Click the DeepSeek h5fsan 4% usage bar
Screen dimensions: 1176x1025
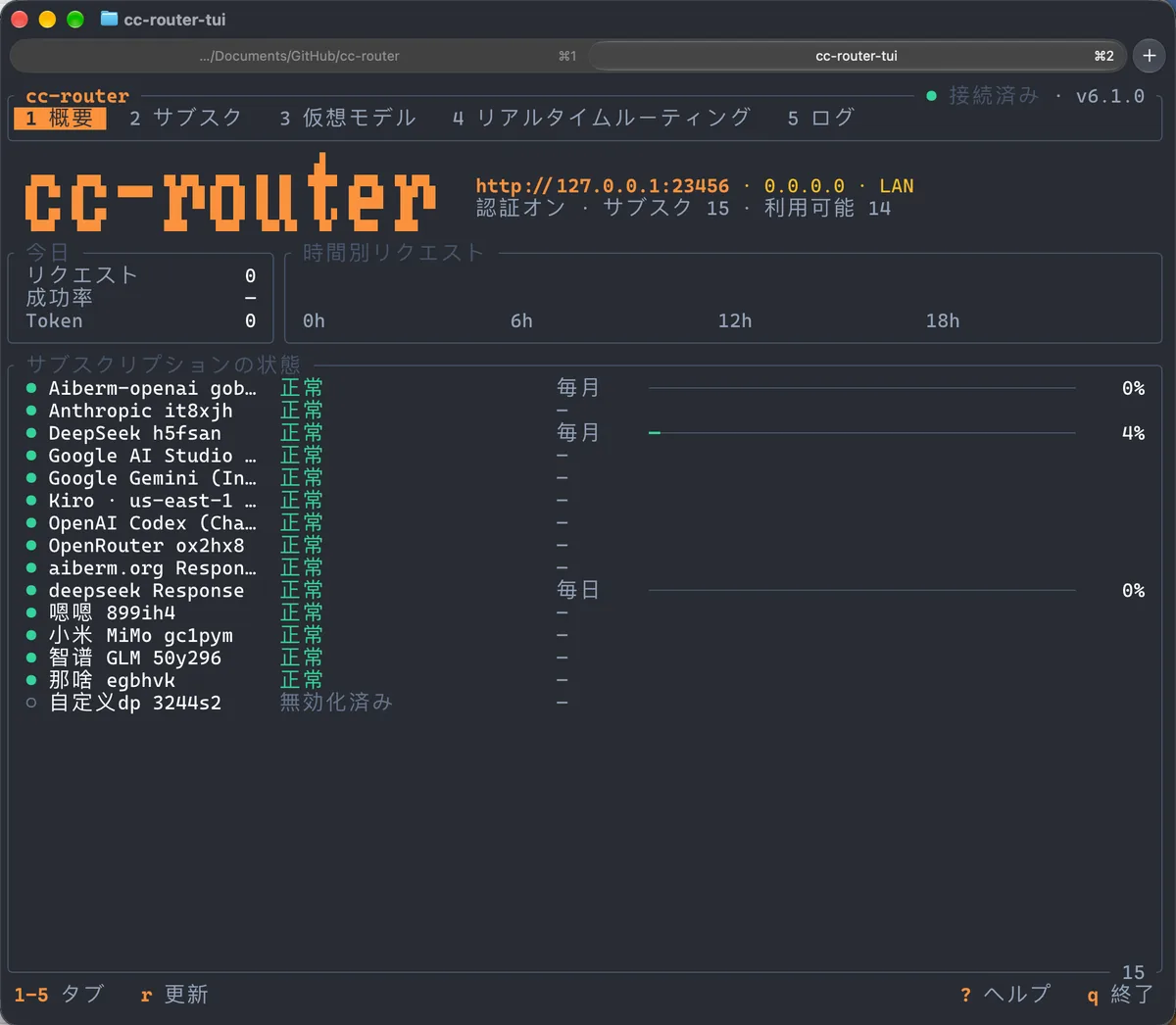point(862,433)
